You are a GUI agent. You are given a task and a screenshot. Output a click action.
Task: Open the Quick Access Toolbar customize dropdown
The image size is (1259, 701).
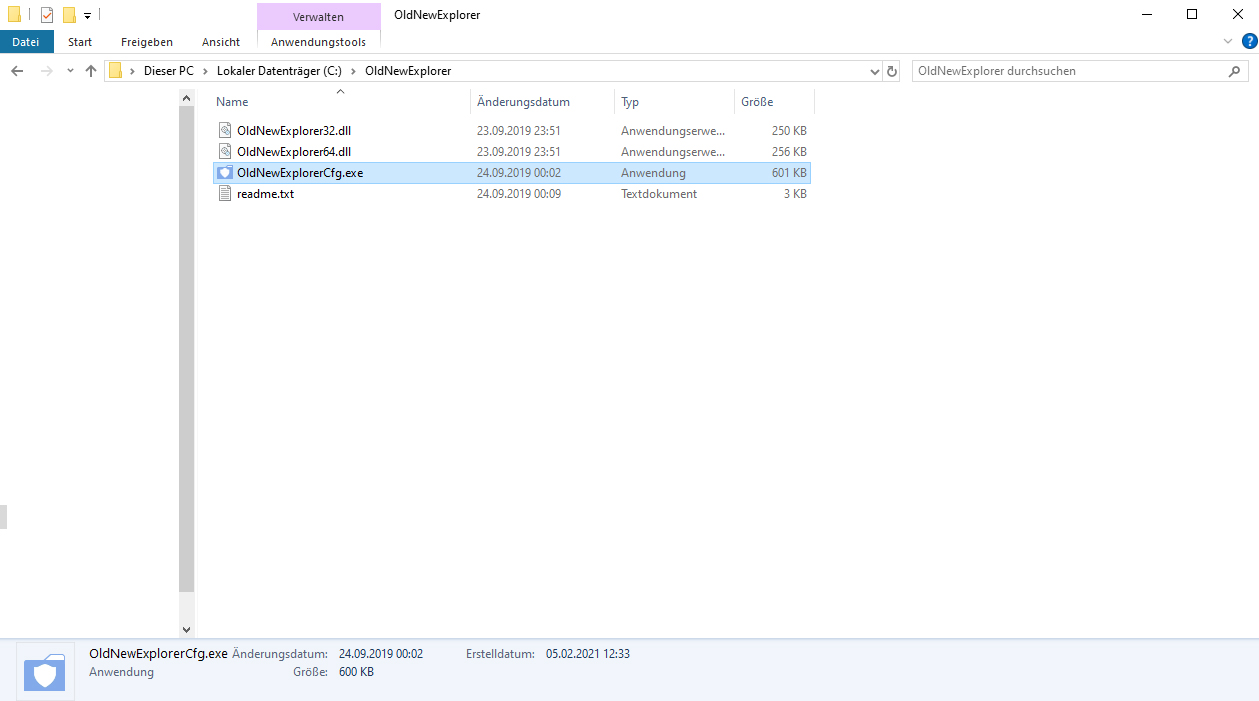tap(87, 16)
